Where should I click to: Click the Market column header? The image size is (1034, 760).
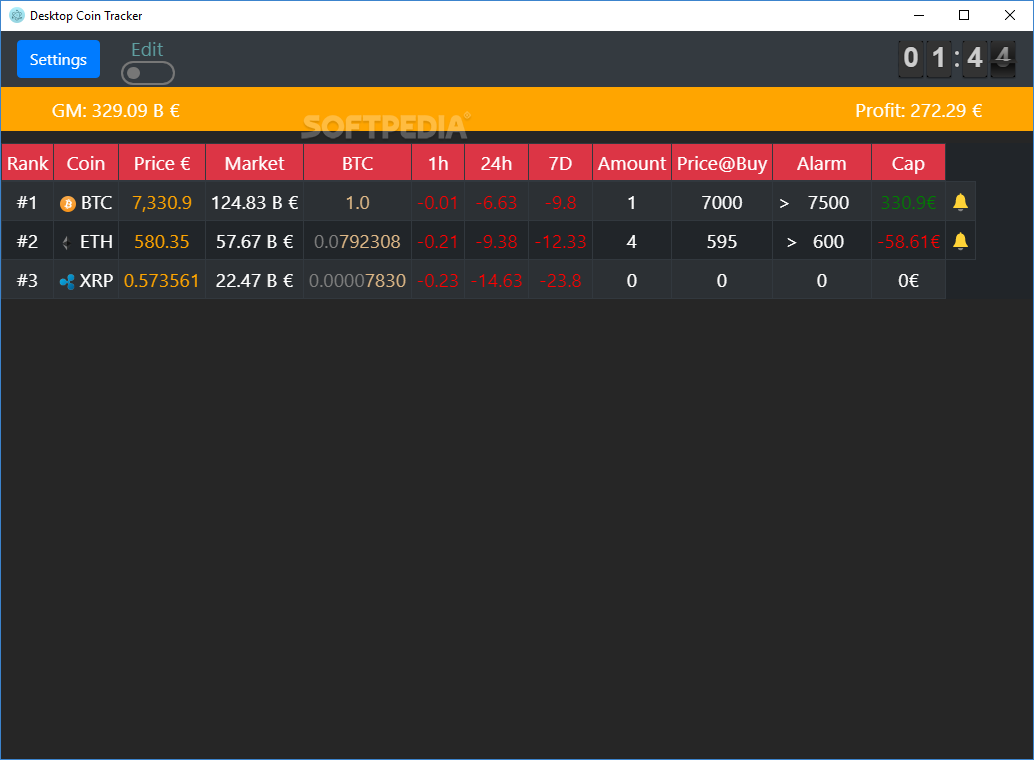[x=255, y=163]
